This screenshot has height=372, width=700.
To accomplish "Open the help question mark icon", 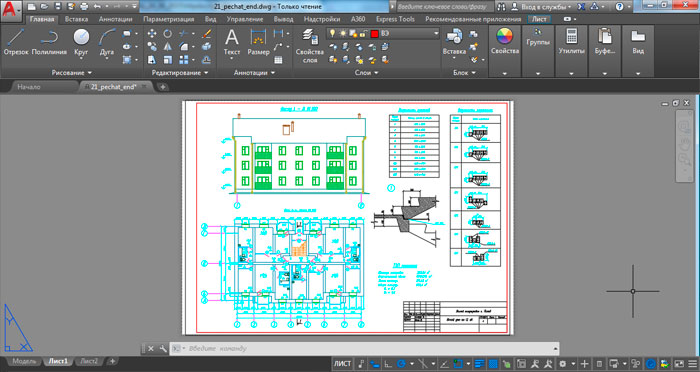I will (x=619, y=7).
